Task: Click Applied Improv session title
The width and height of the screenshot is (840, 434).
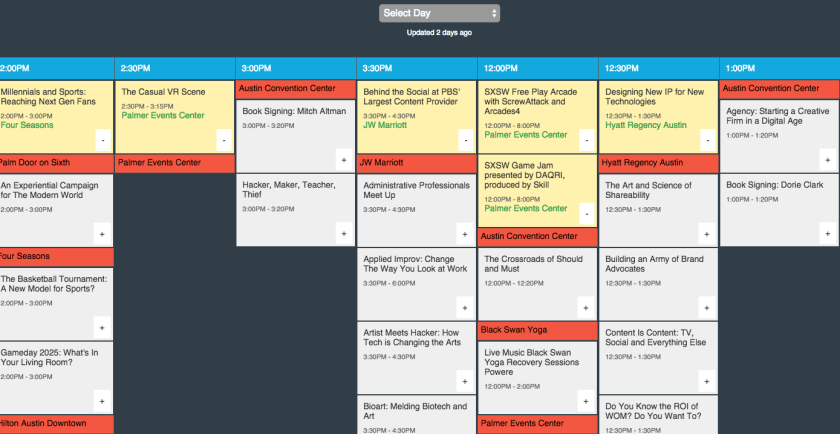Action: tap(415, 264)
